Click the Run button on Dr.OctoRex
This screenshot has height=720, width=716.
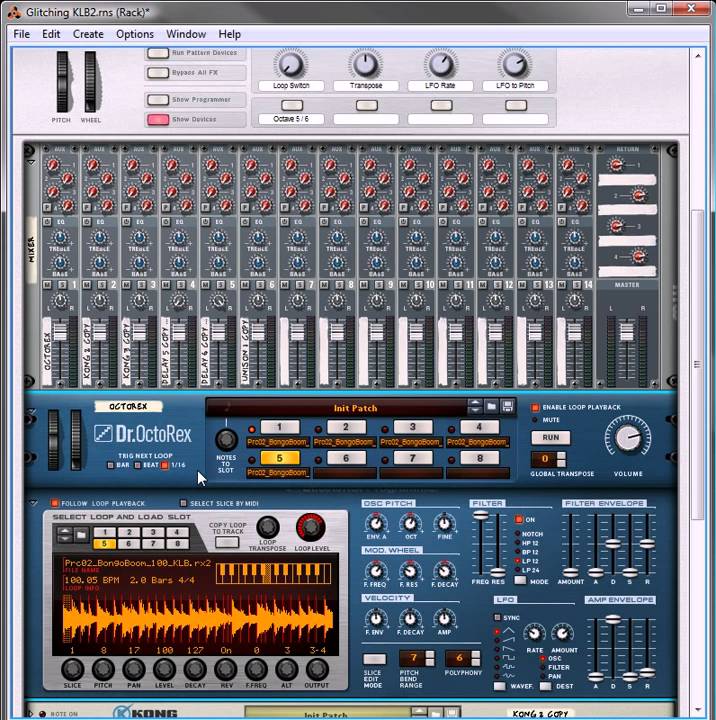(x=551, y=437)
